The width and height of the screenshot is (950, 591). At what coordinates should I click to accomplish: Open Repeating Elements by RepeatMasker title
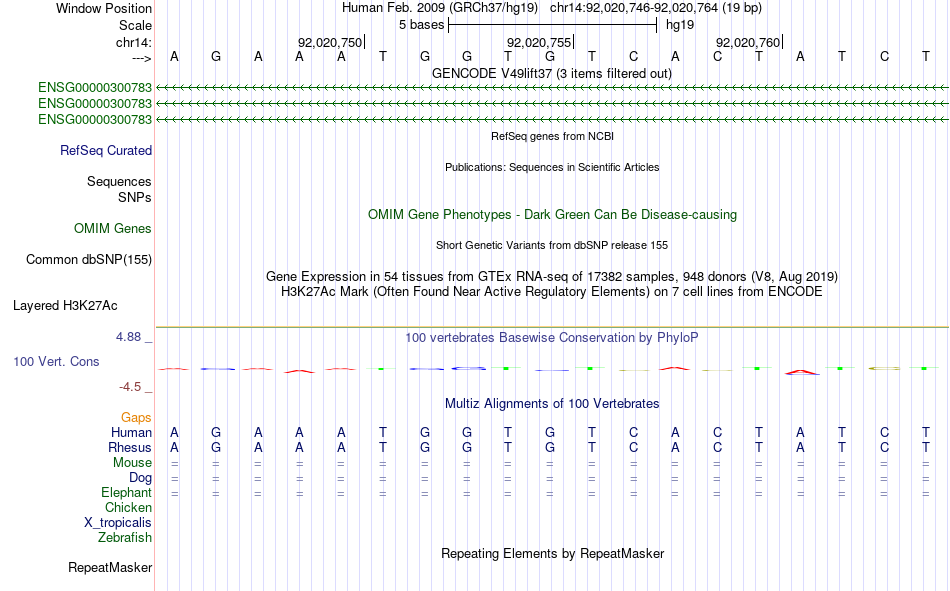point(552,554)
